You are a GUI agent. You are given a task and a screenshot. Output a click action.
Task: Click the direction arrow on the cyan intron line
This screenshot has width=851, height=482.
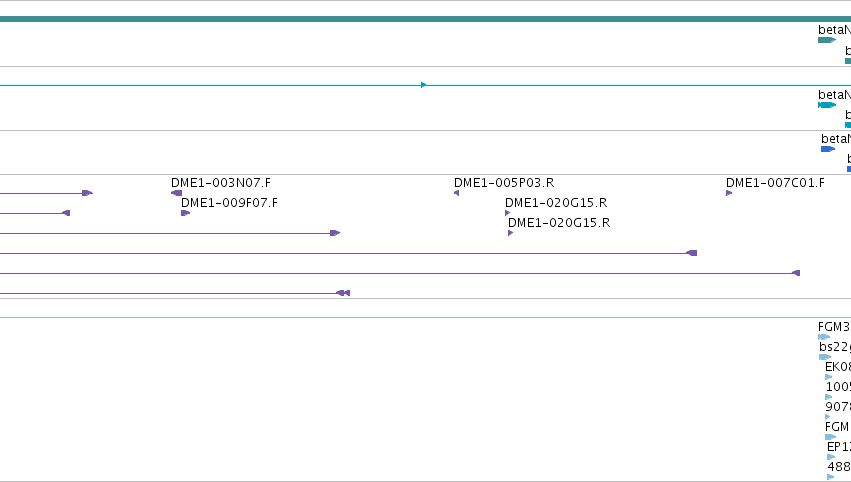[423, 85]
